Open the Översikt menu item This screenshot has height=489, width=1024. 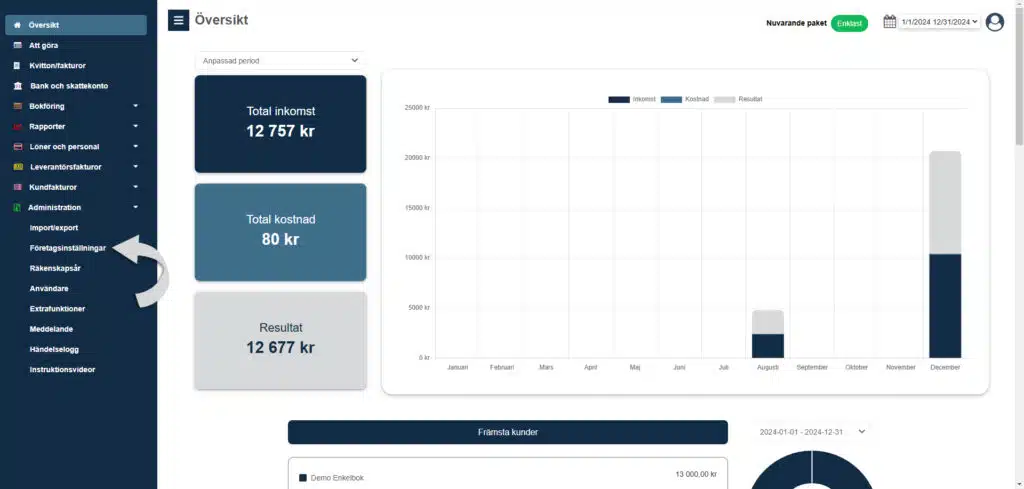(x=76, y=25)
